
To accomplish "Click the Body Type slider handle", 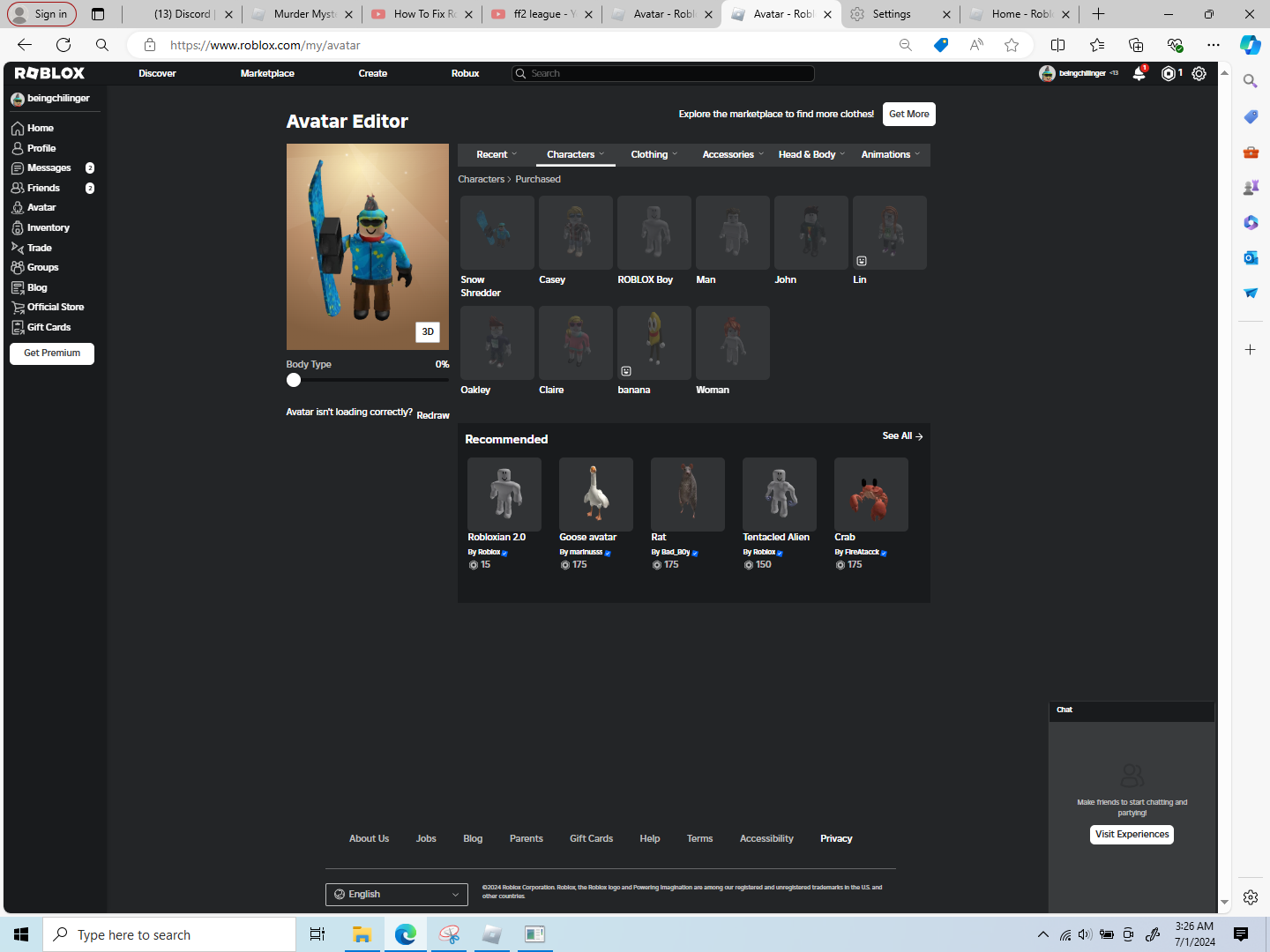I will tap(294, 380).
